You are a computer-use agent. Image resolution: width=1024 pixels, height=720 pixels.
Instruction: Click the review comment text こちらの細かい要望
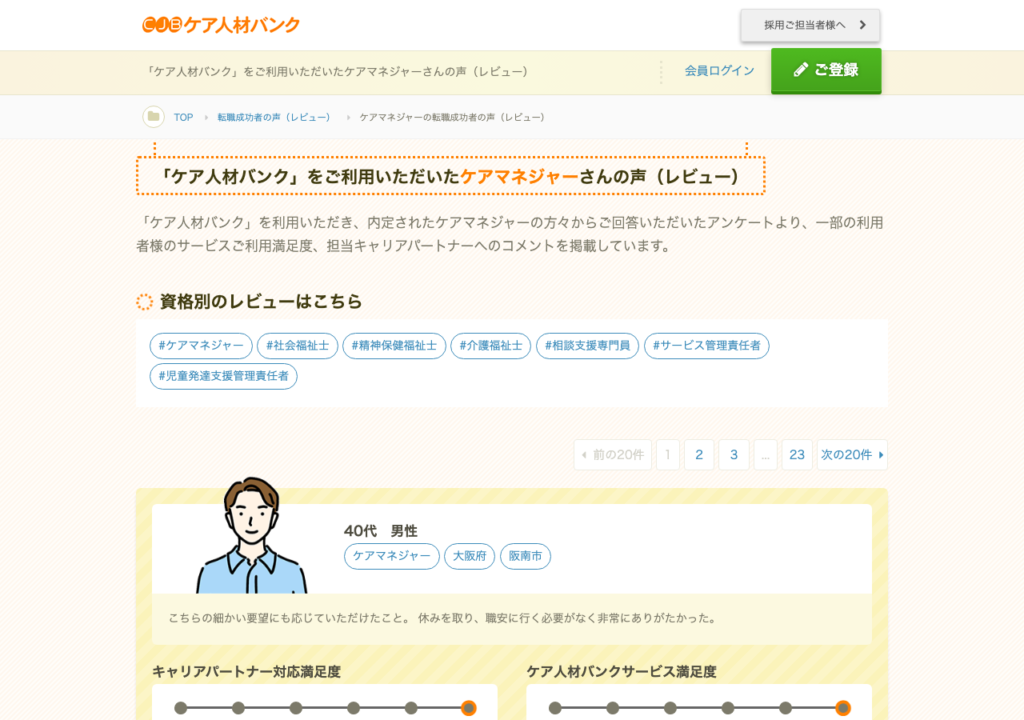(x=442, y=618)
